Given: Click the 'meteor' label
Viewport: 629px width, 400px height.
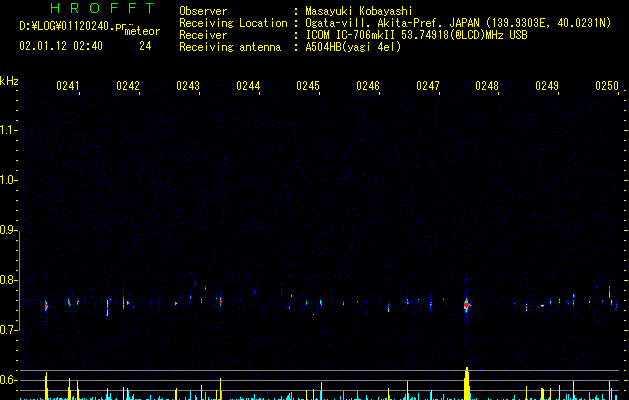Looking at the screenshot, I should pos(142,31).
